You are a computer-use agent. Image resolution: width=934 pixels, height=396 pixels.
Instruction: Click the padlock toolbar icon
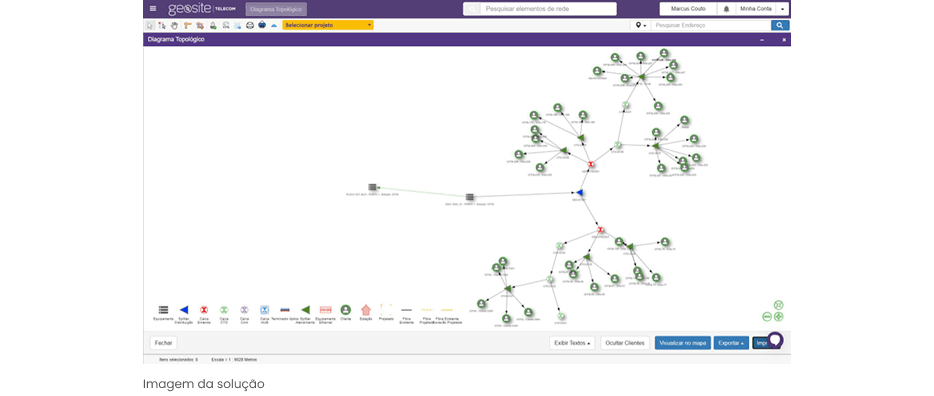[x=213, y=26]
